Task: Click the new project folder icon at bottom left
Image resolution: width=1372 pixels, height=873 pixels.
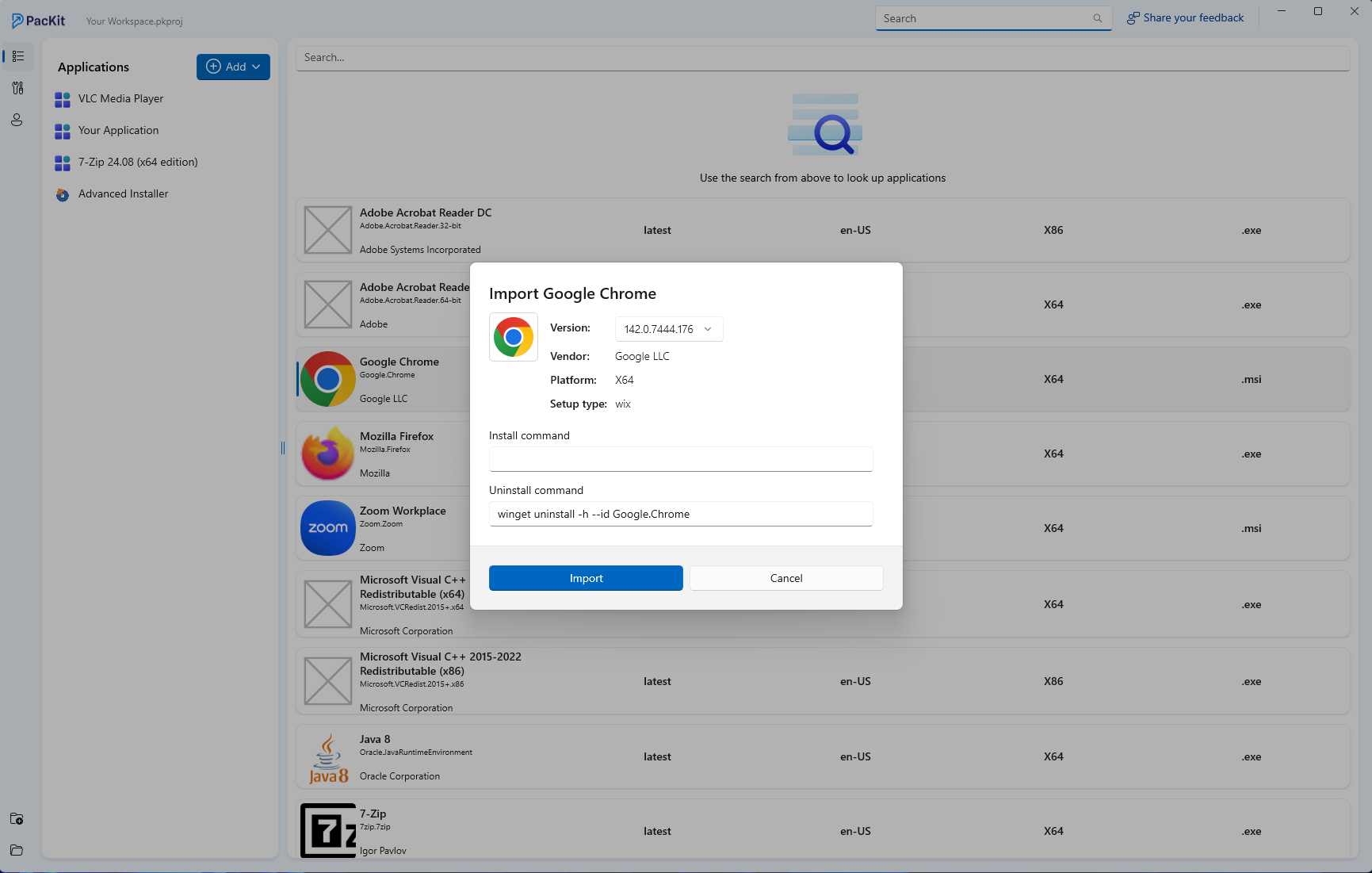Action: 17,818
